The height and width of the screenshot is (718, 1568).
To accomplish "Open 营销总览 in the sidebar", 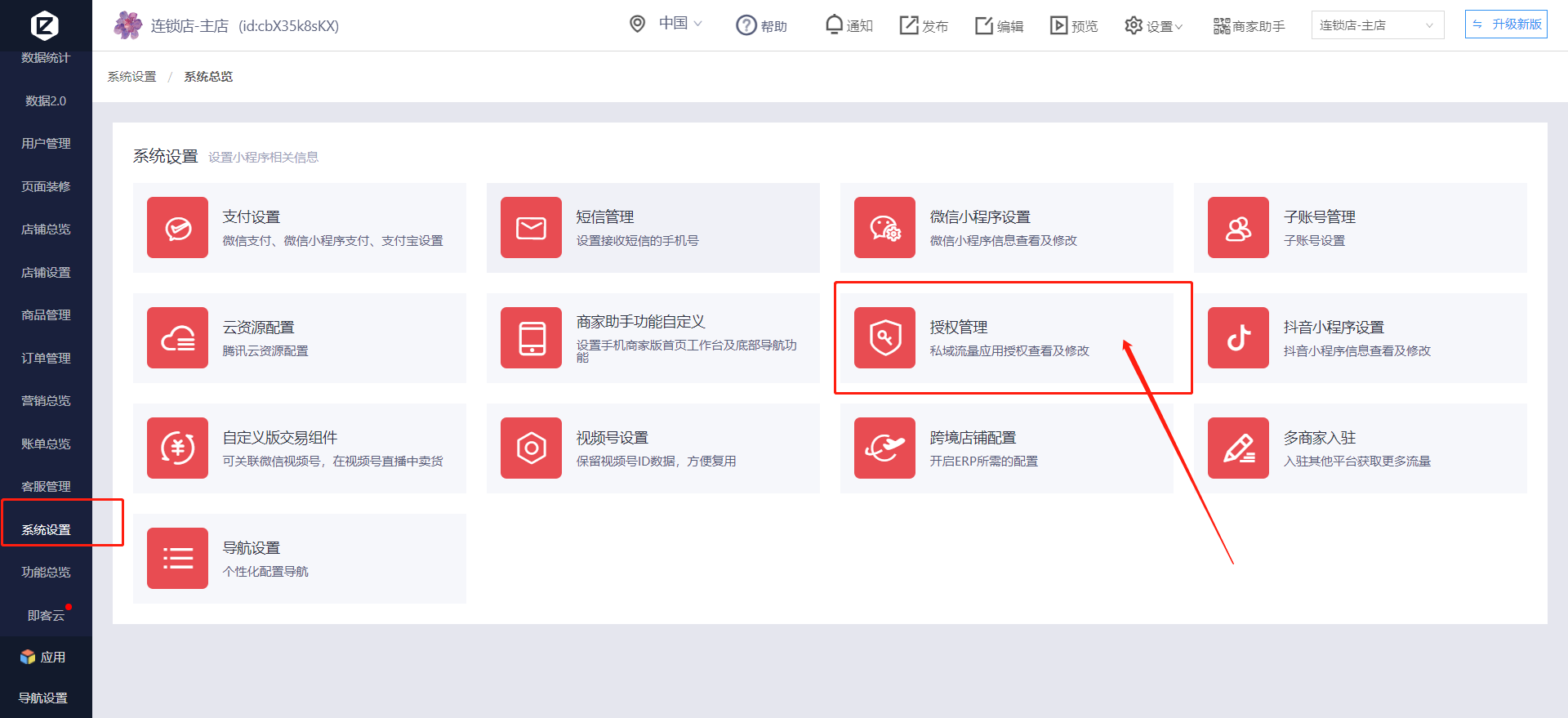I will tap(46, 400).
